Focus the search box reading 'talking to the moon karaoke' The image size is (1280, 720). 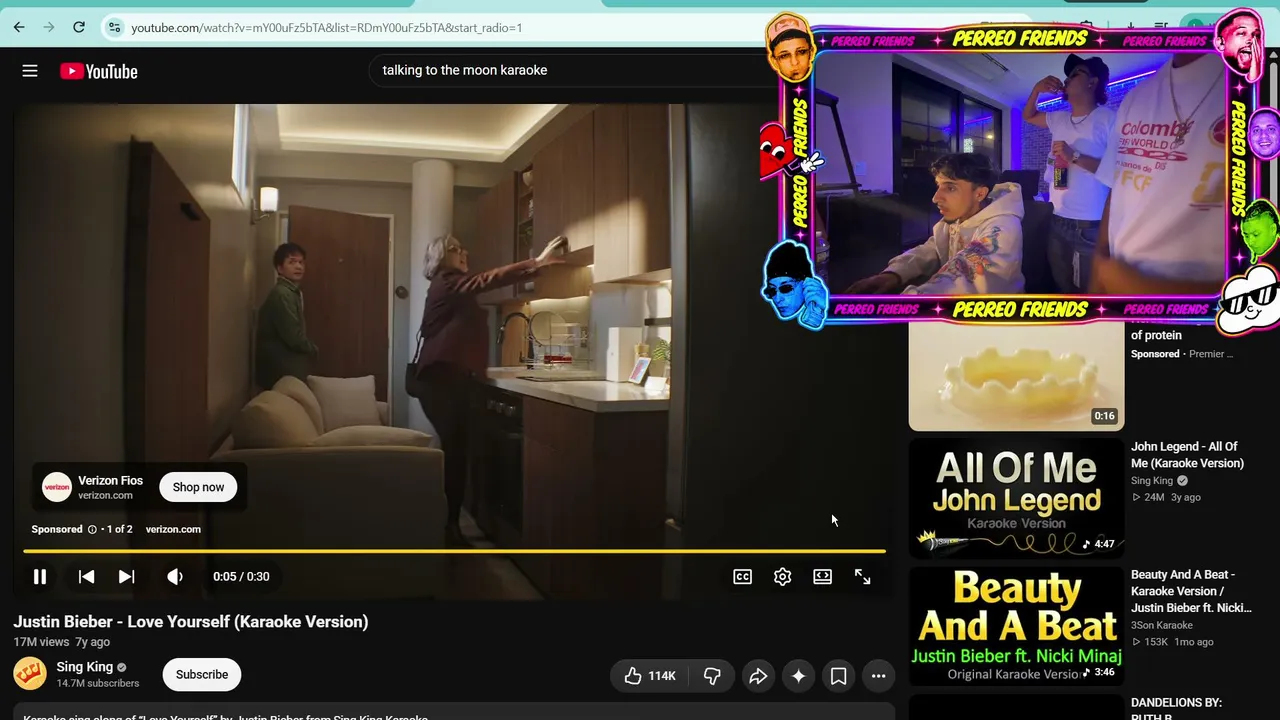coord(570,70)
